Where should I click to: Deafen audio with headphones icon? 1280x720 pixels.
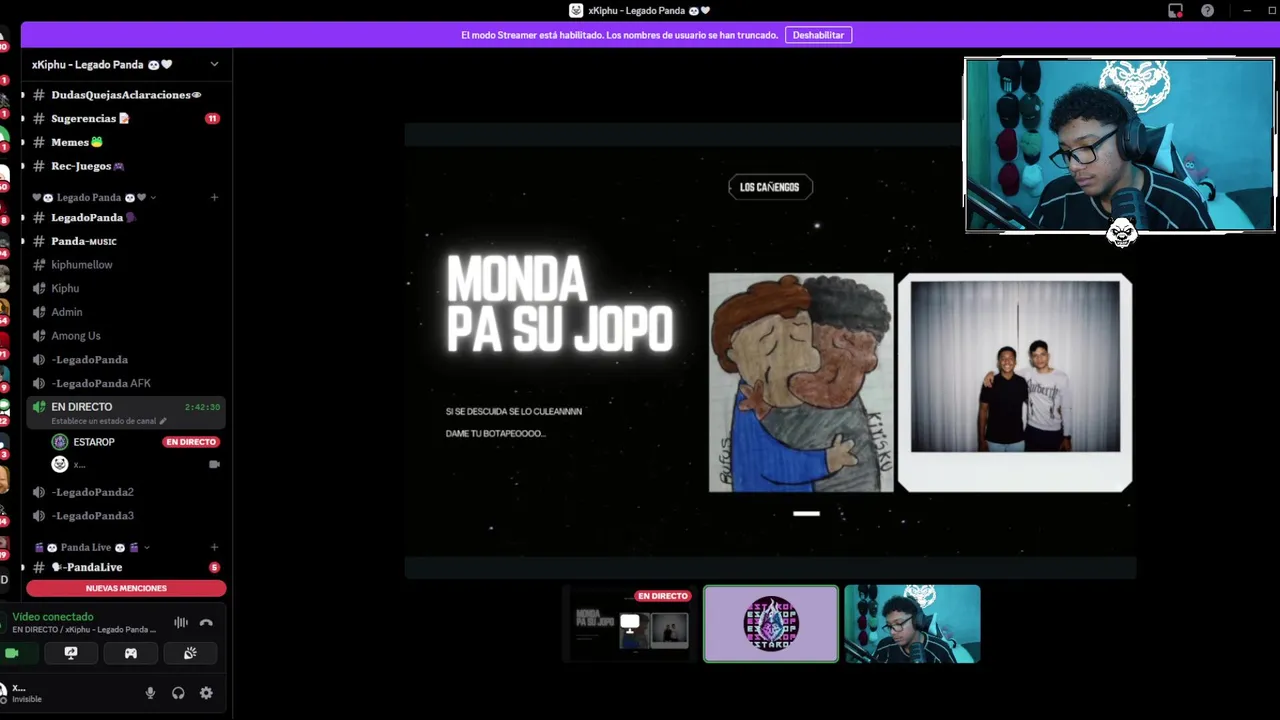pyautogui.click(x=178, y=693)
